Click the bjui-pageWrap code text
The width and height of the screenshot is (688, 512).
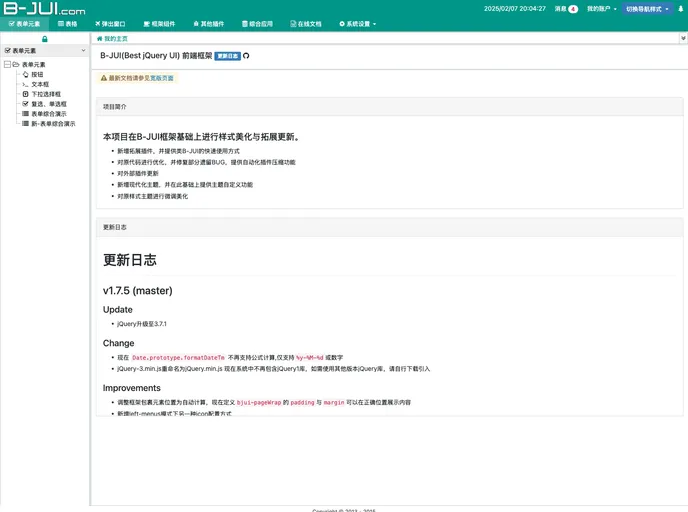259,402
